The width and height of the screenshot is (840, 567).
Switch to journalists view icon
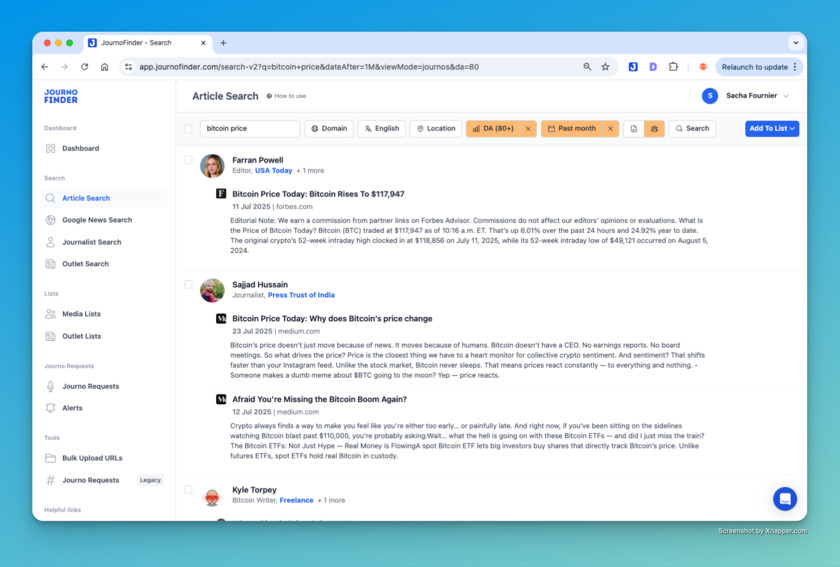654,129
